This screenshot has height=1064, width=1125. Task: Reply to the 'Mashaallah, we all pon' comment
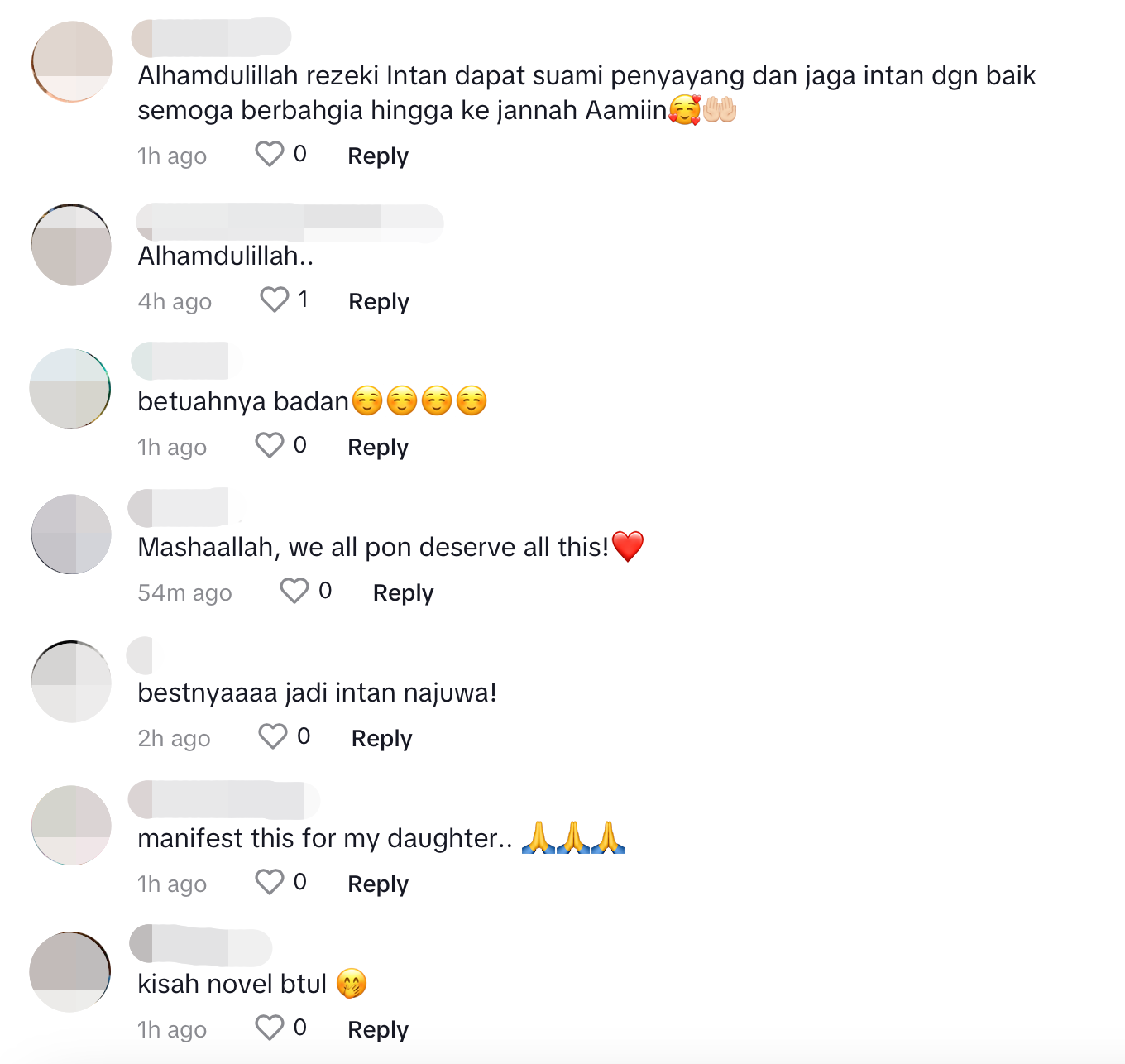[404, 592]
